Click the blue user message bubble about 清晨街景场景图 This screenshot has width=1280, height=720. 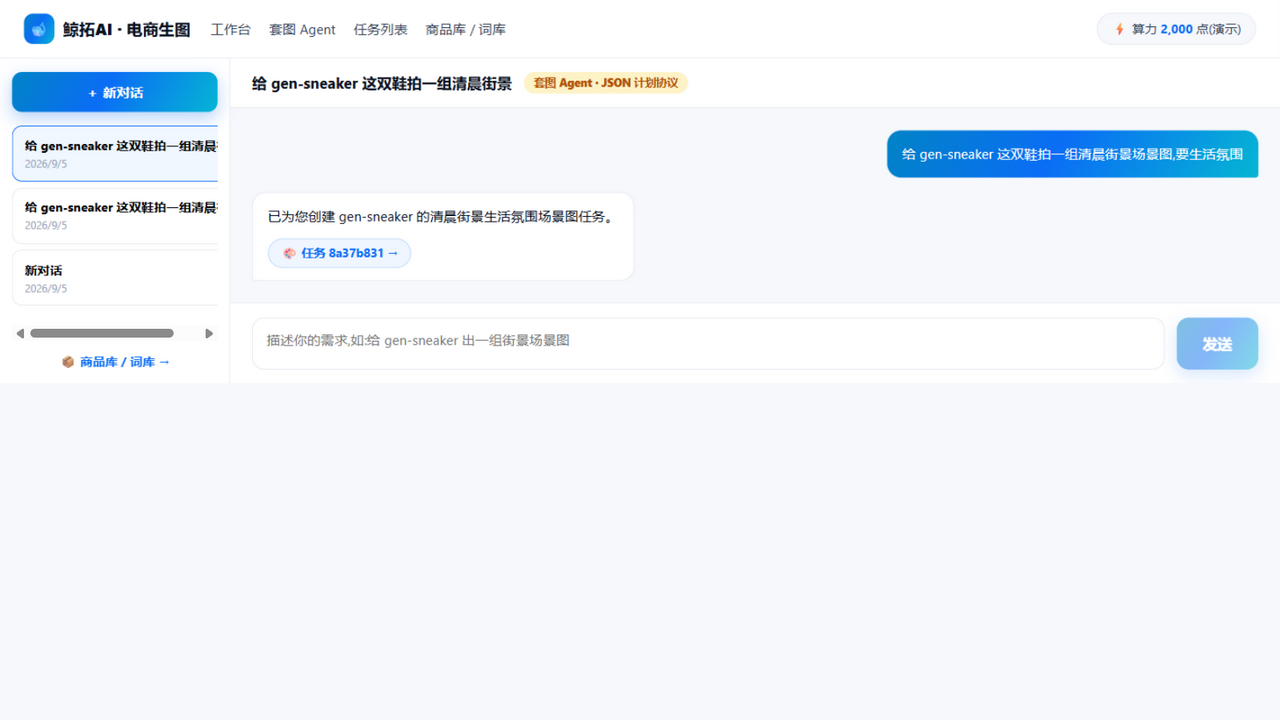click(1072, 154)
